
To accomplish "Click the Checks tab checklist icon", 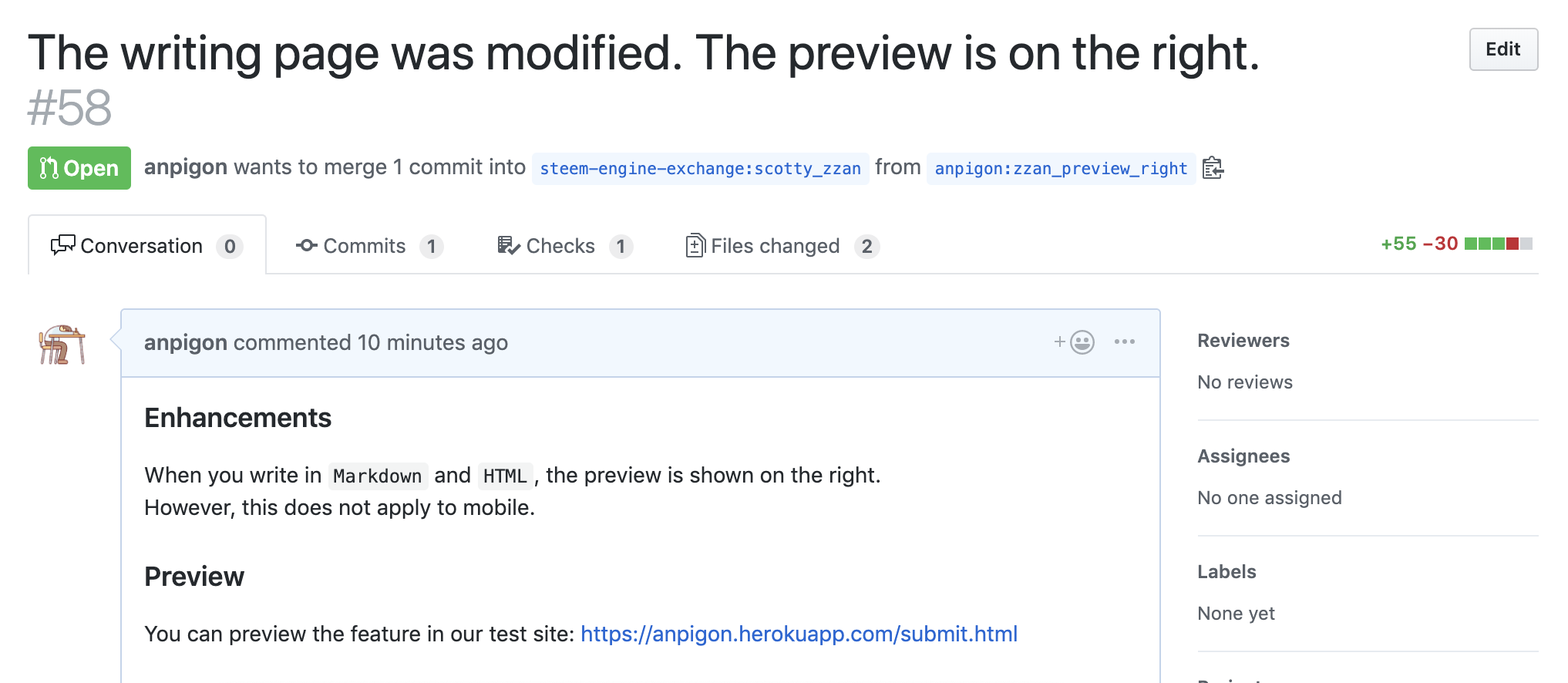I will (509, 245).
